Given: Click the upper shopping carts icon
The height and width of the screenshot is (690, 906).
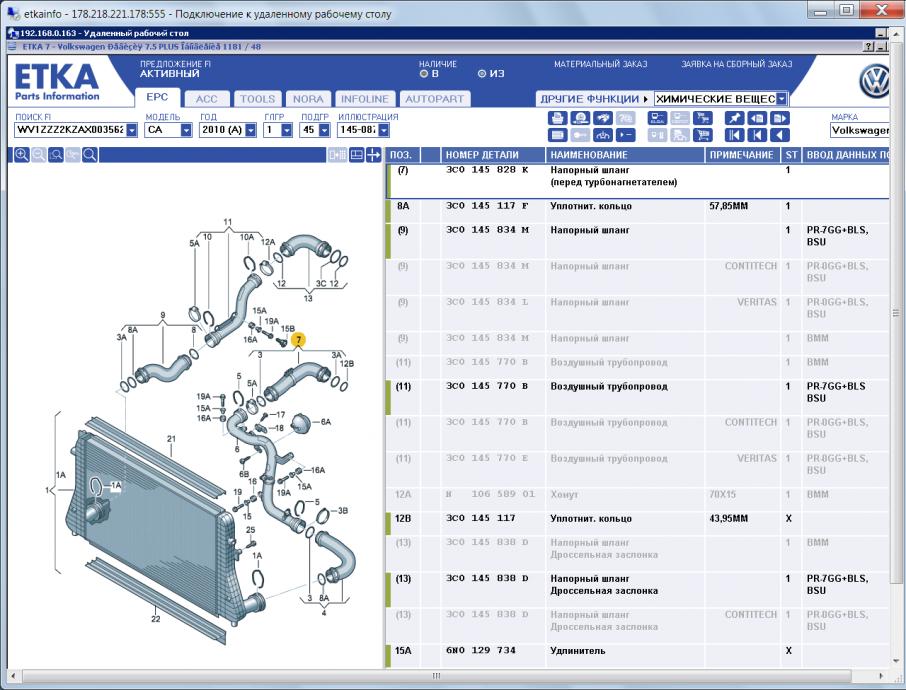Looking at the screenshot, I should [x=703, y=118].
